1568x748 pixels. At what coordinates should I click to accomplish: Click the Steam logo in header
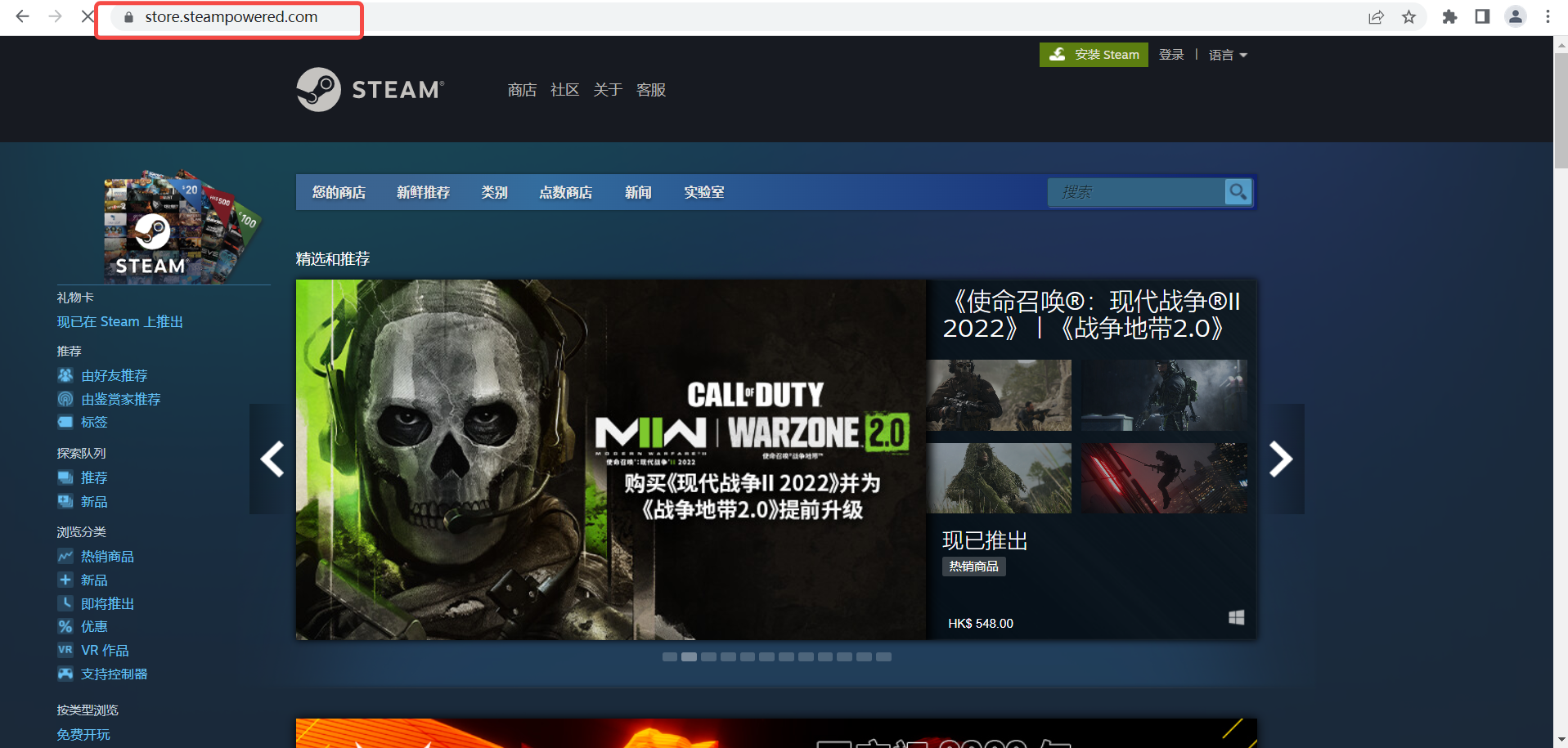coord(370,89)
